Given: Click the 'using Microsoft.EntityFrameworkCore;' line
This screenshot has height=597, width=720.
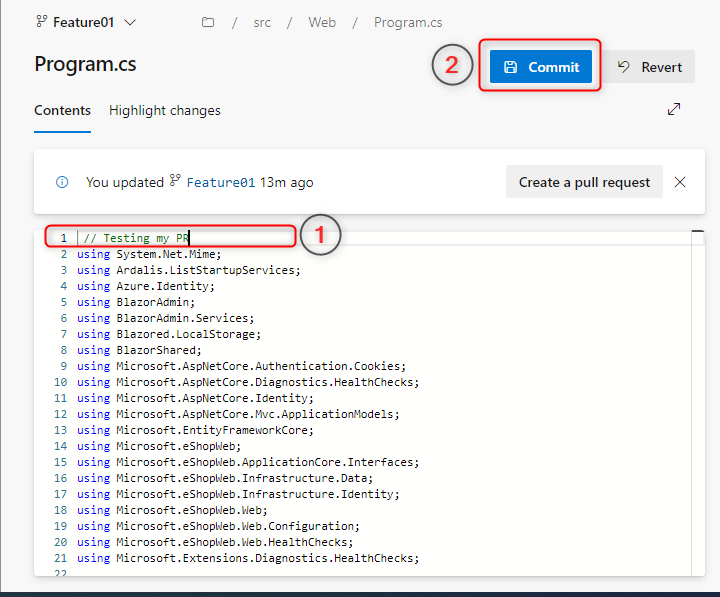Looking at the screenshot, I should click(x=196, y=430).
